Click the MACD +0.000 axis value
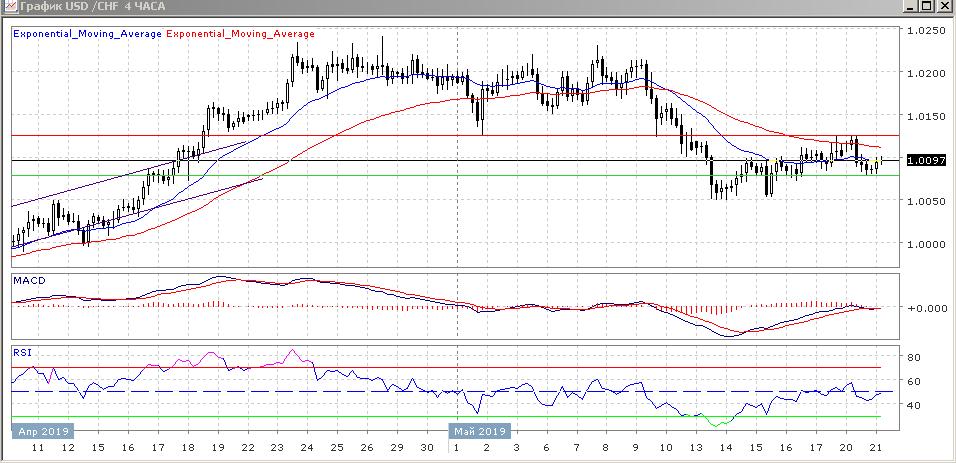 pos(925,308)
